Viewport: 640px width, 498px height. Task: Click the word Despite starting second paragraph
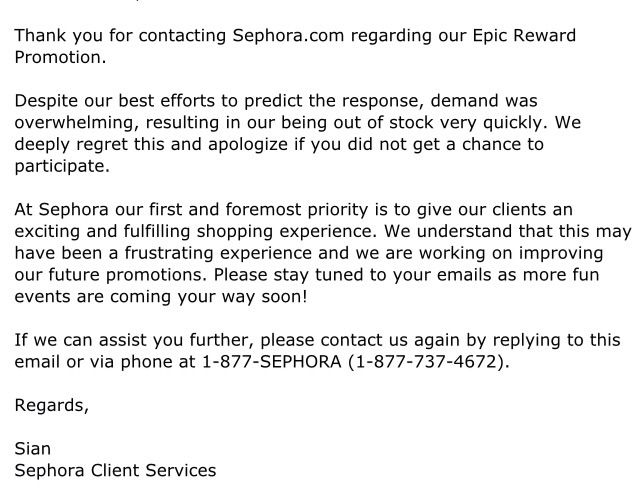[46, 101]
